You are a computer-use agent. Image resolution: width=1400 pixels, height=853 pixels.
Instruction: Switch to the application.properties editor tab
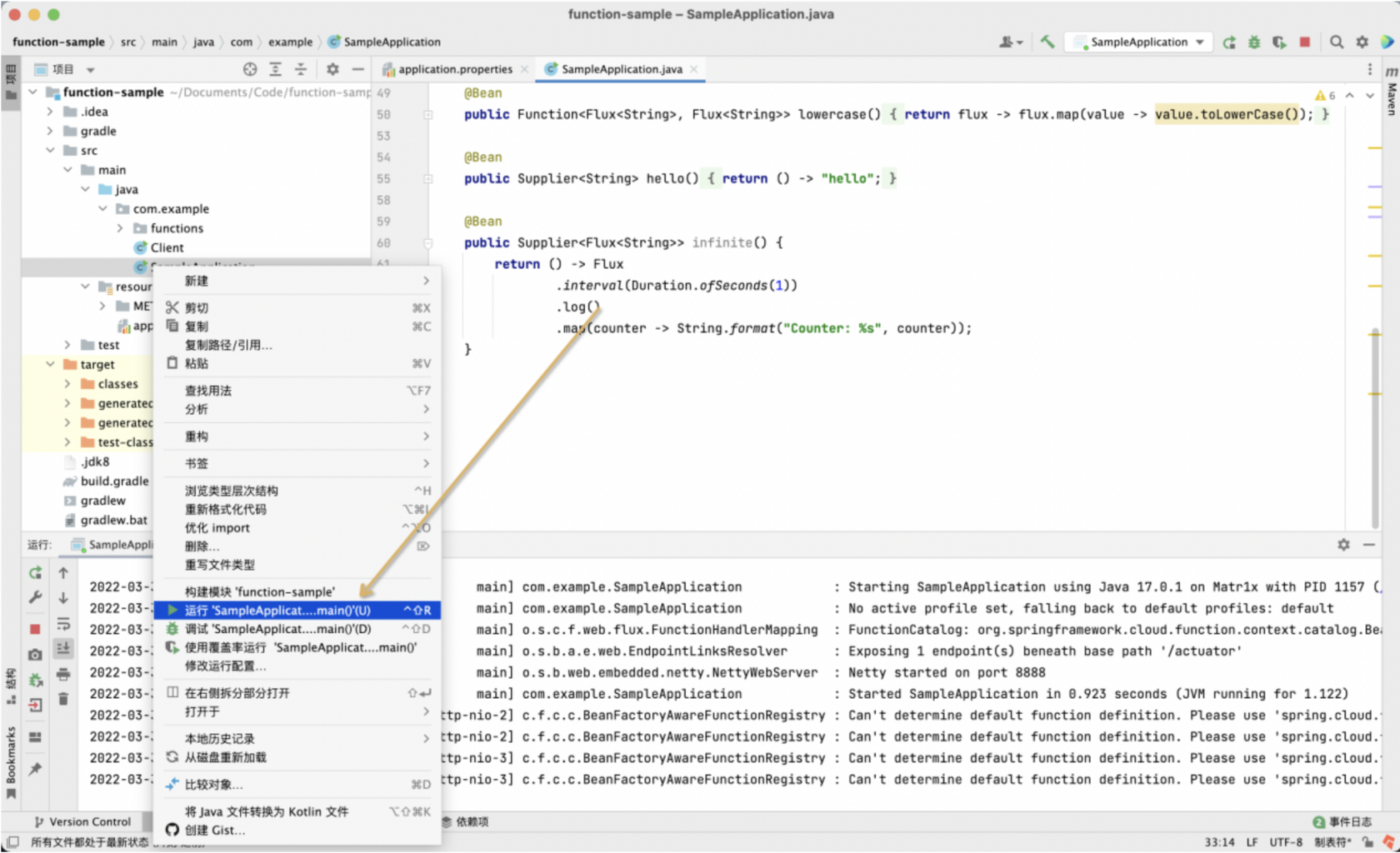454,69
